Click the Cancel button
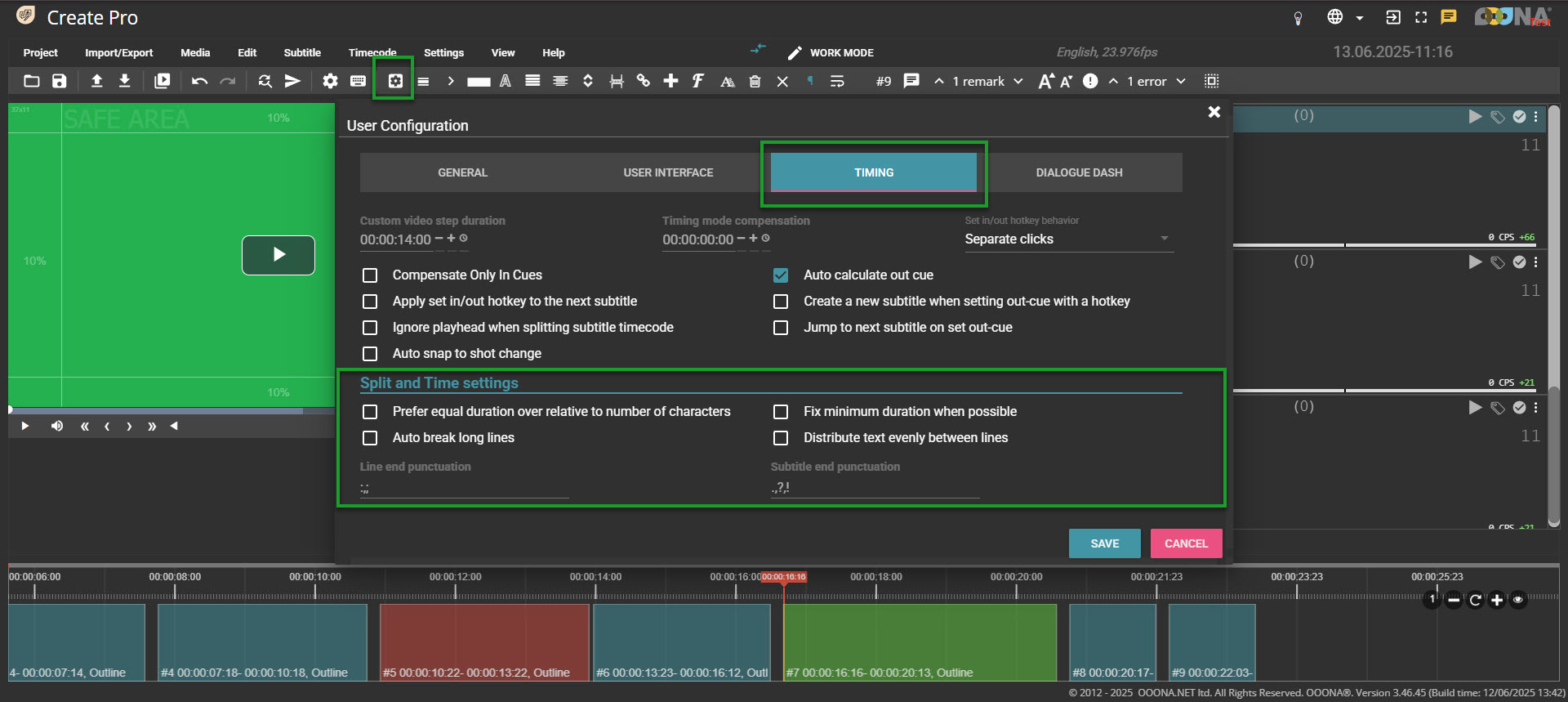This screenshot has height=702, width=1568. click(1186, 543)
